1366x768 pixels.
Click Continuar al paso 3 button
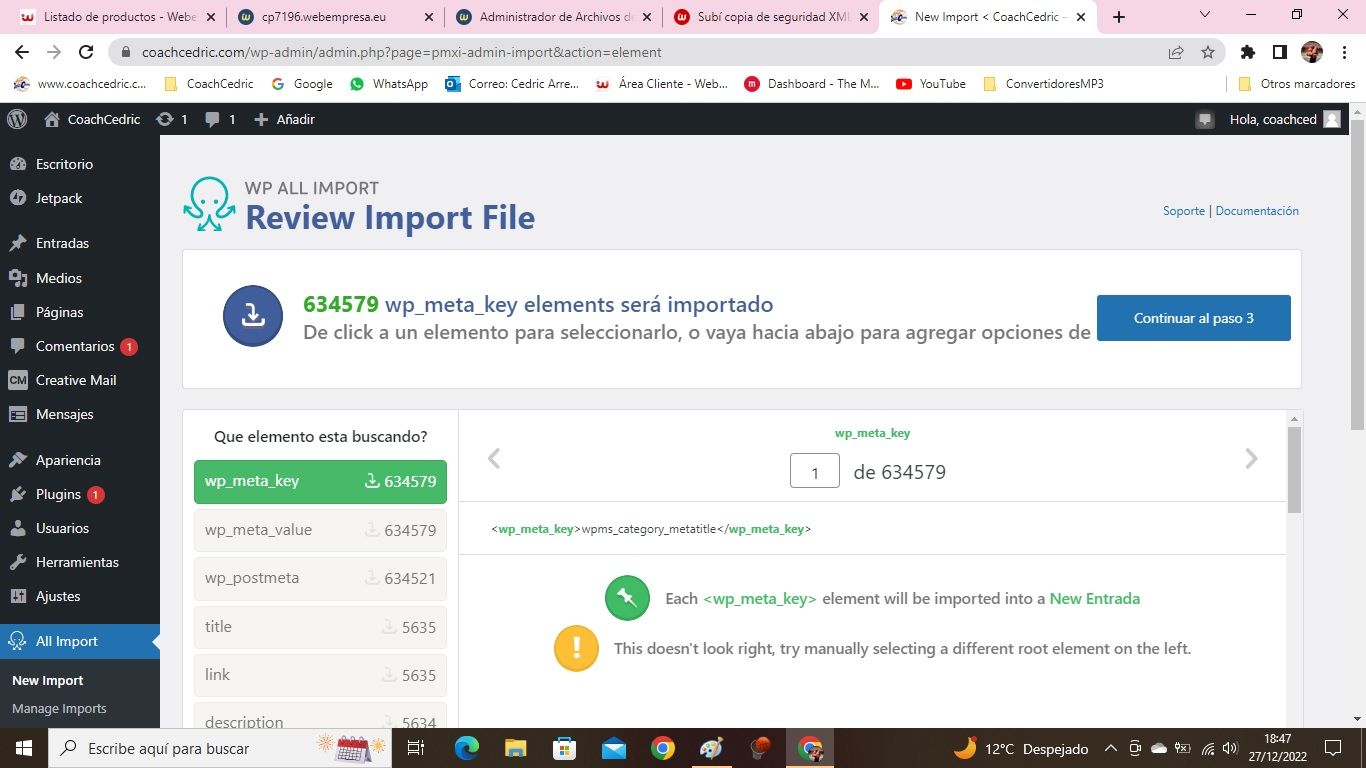coord(1194,318)
